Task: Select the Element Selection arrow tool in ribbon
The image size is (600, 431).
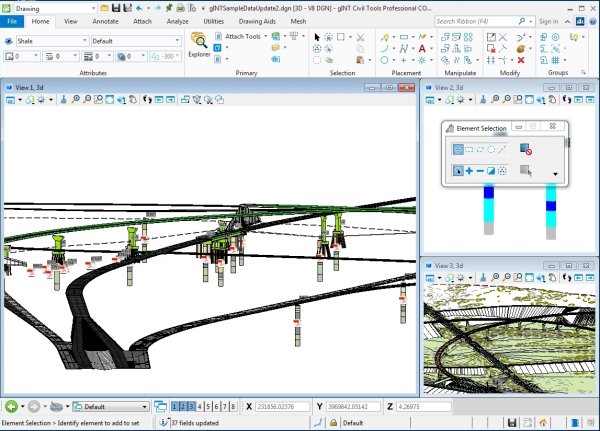Action: [x=318, y=37]
